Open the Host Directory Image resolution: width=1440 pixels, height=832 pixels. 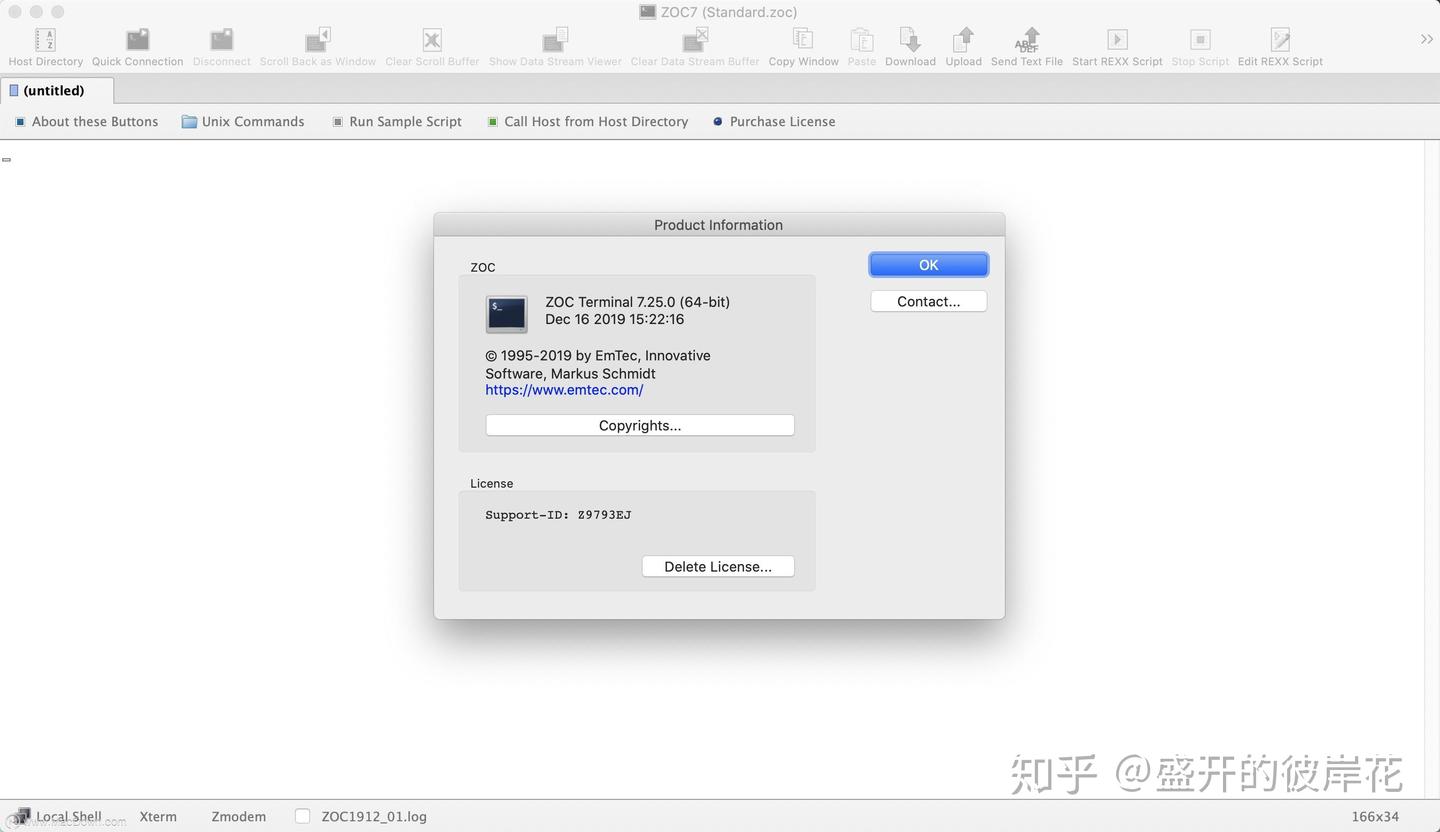point(45,42)
